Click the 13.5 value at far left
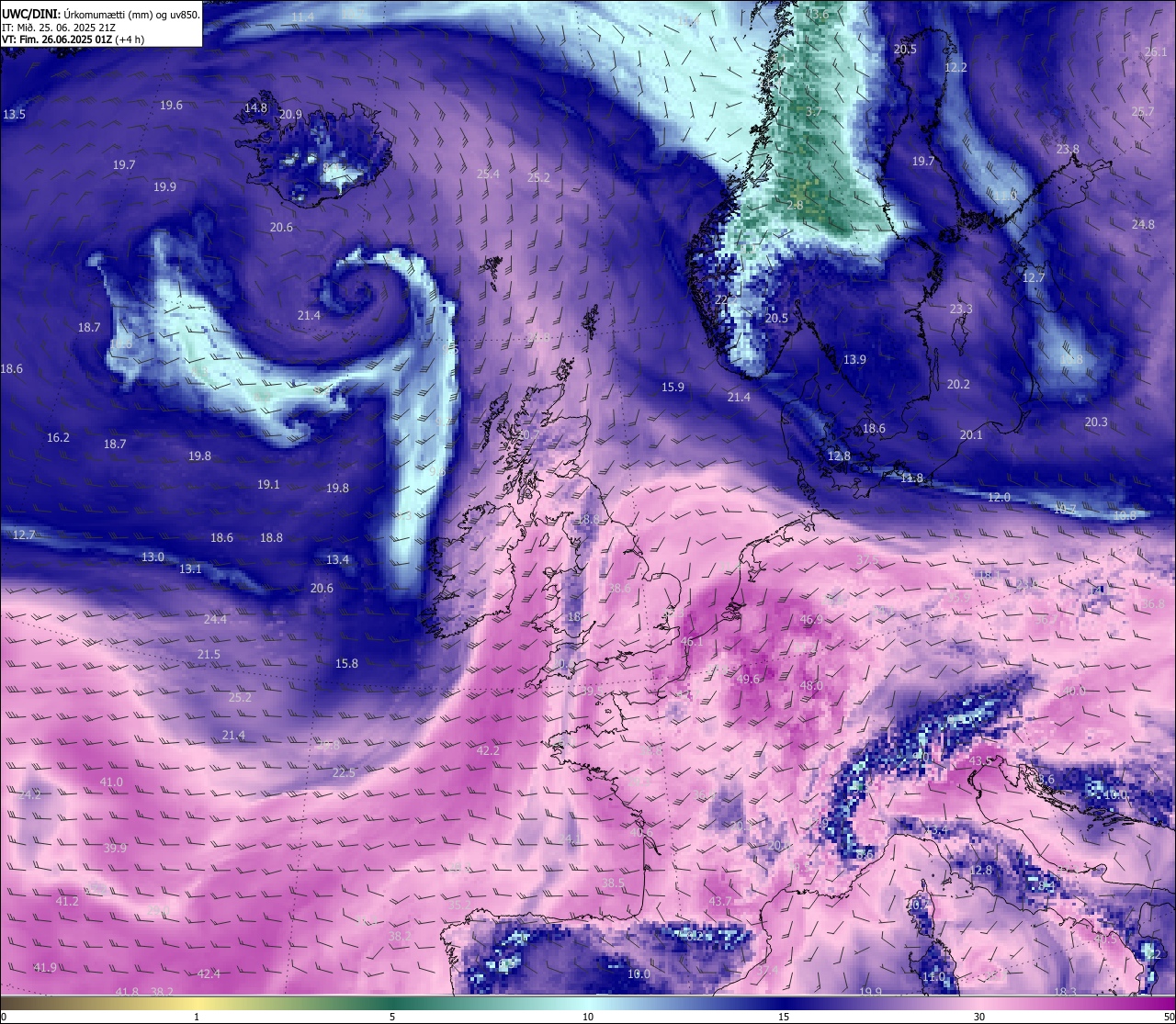This screenshot has height=1024, width=1176. pos(14,115)
